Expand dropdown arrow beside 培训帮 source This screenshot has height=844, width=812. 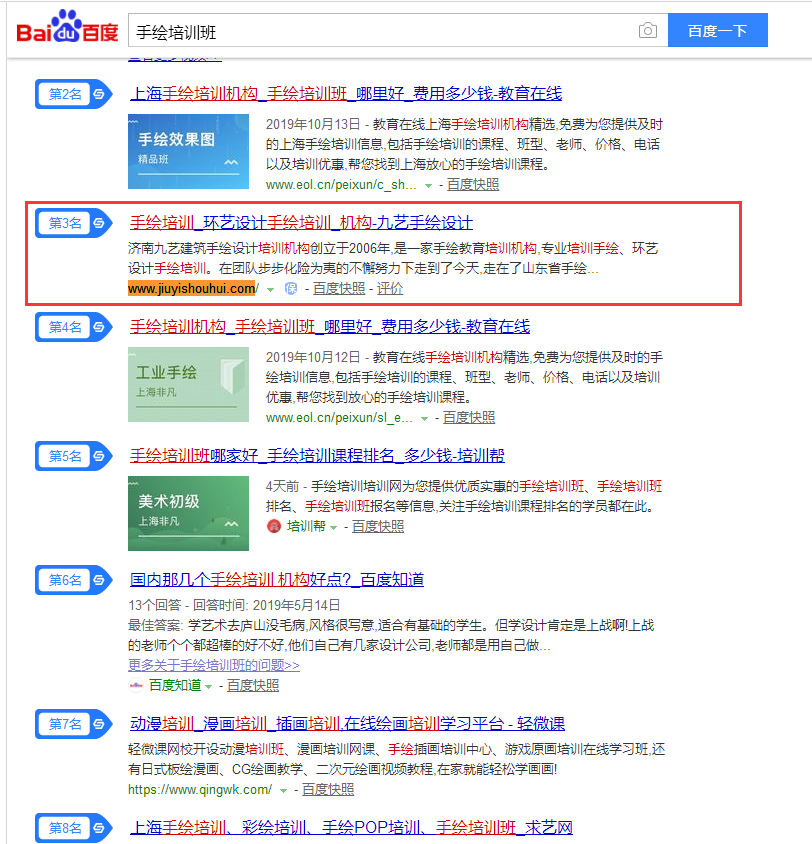[334, 528]
